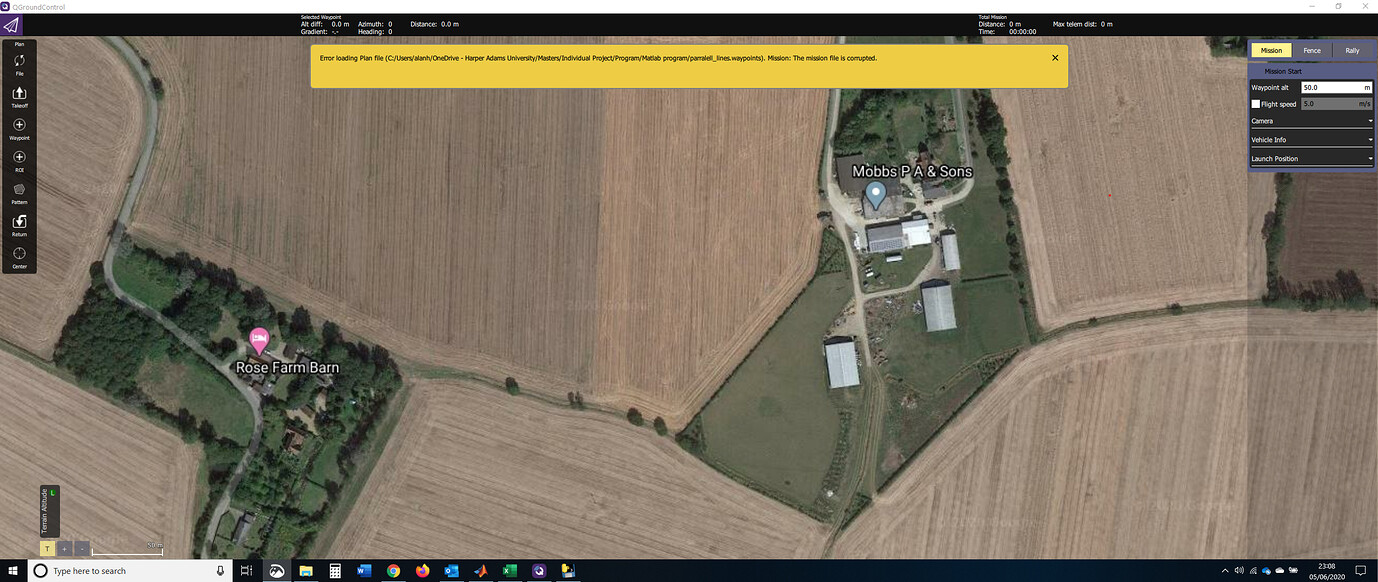
Task: Zoom out with the map minus button
Action: click(x=82, y=548)
